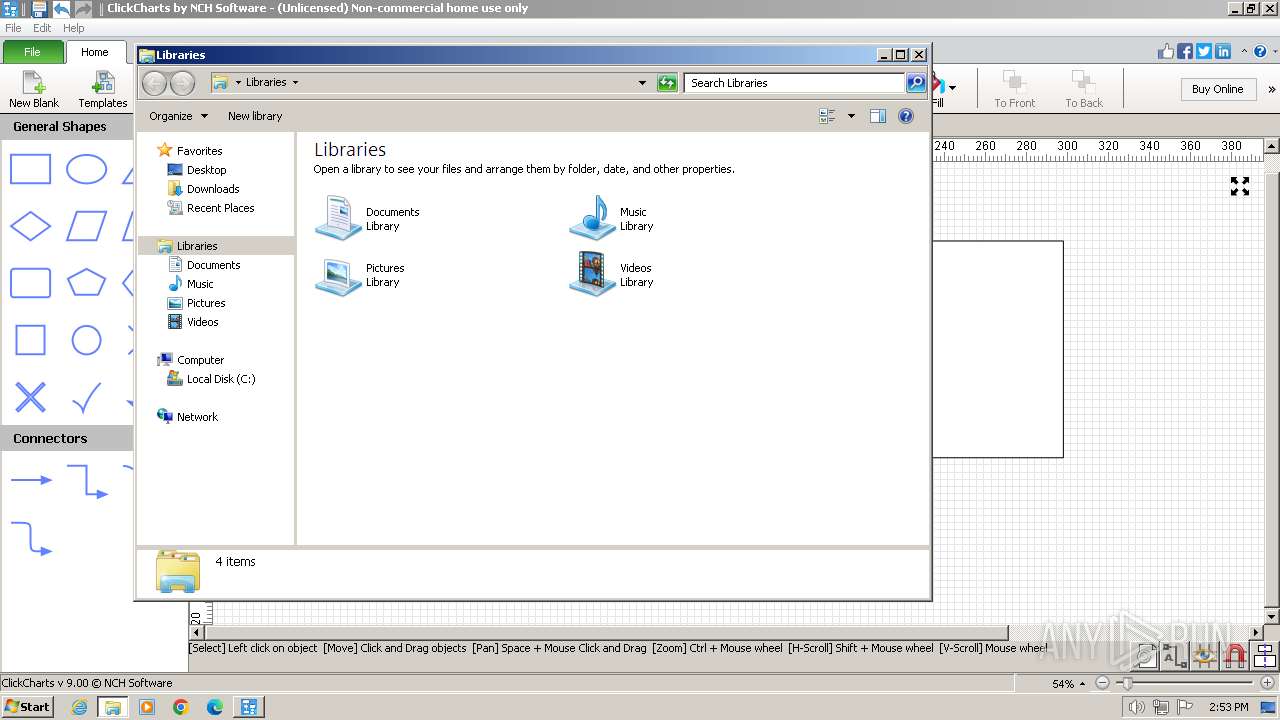Viewport: 1280px width, 720px height.
Task: Open ClickCharts help via question mark icon
Action: pyautogui.click(x=1260, y=51)
